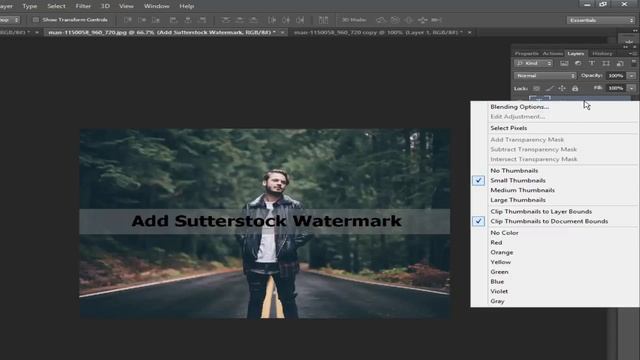Open the Auto-Select group dropdown in options bar
640x360 pixels.
[9, 20]
